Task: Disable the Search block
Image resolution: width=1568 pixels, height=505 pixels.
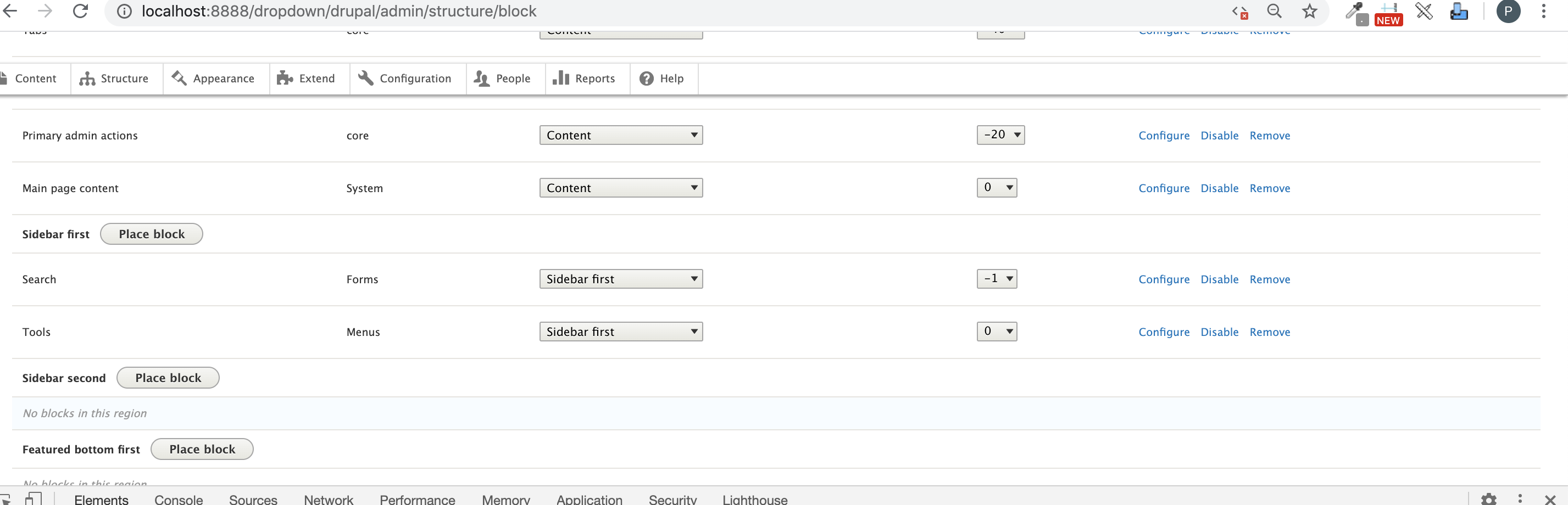Action: tap(1220, 279)
